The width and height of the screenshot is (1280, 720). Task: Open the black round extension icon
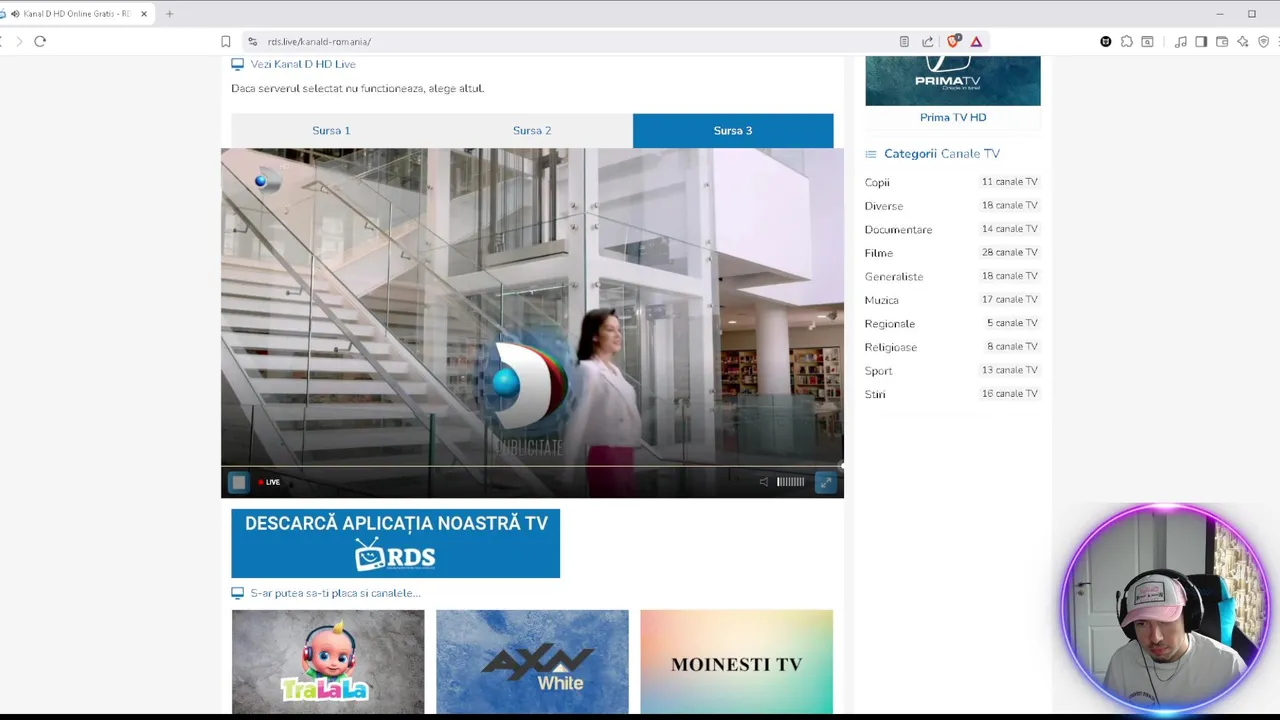tap(1106, 41)
